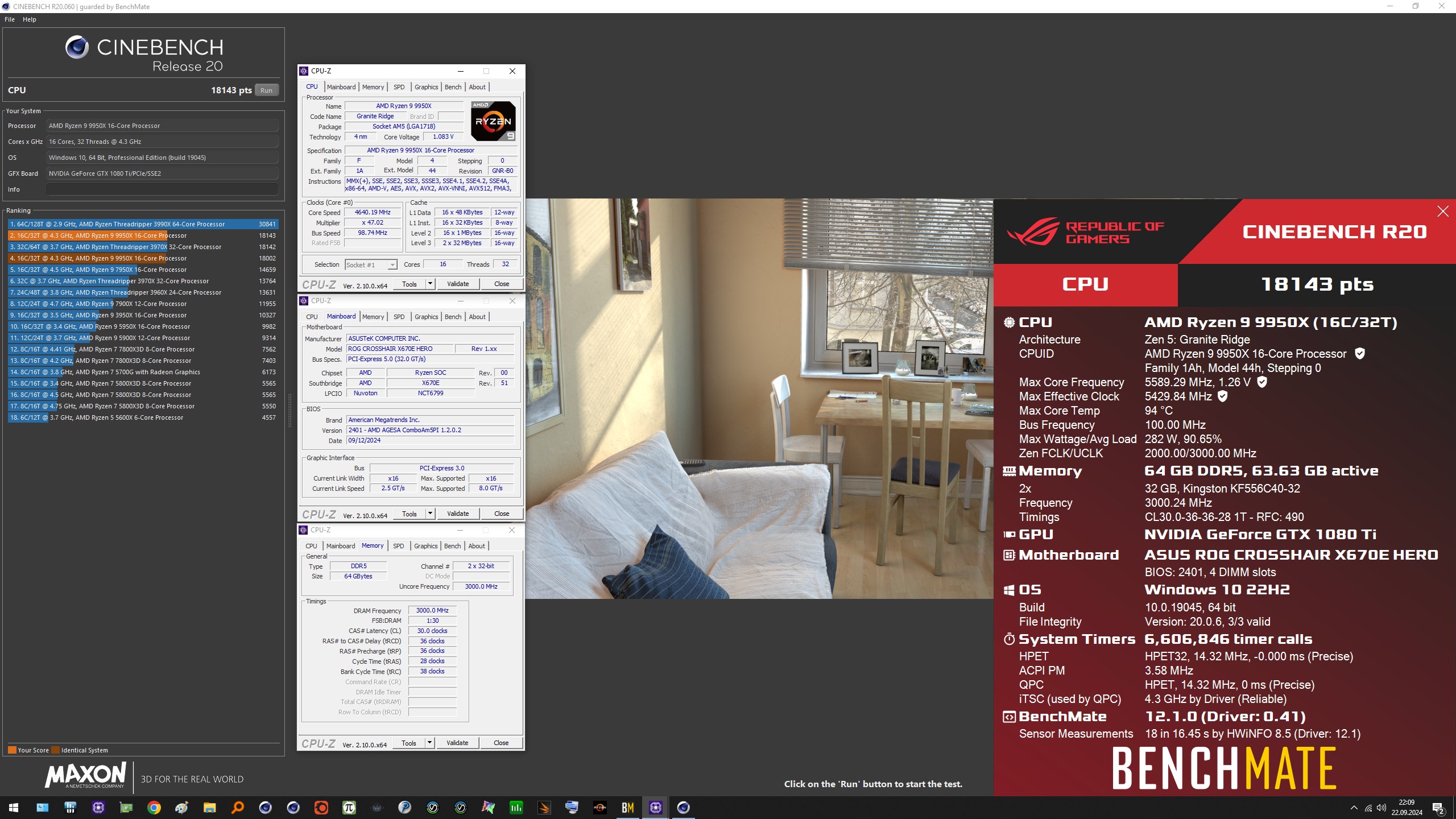Click the Cinebench left panel splitter handle

pyautogui.click(x=289, y=409)
